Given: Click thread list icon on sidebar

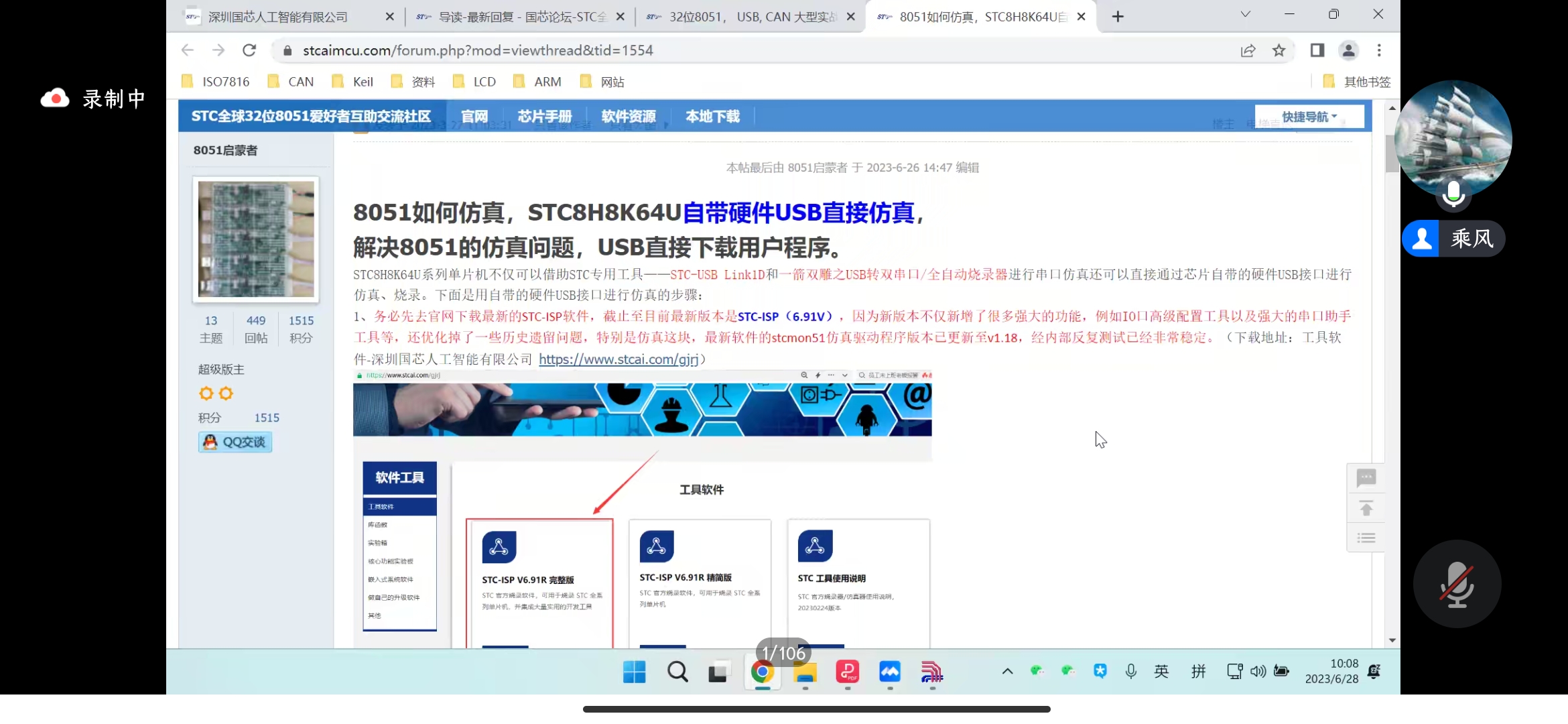Looking at the screenshot, I should coord(1366,538).
